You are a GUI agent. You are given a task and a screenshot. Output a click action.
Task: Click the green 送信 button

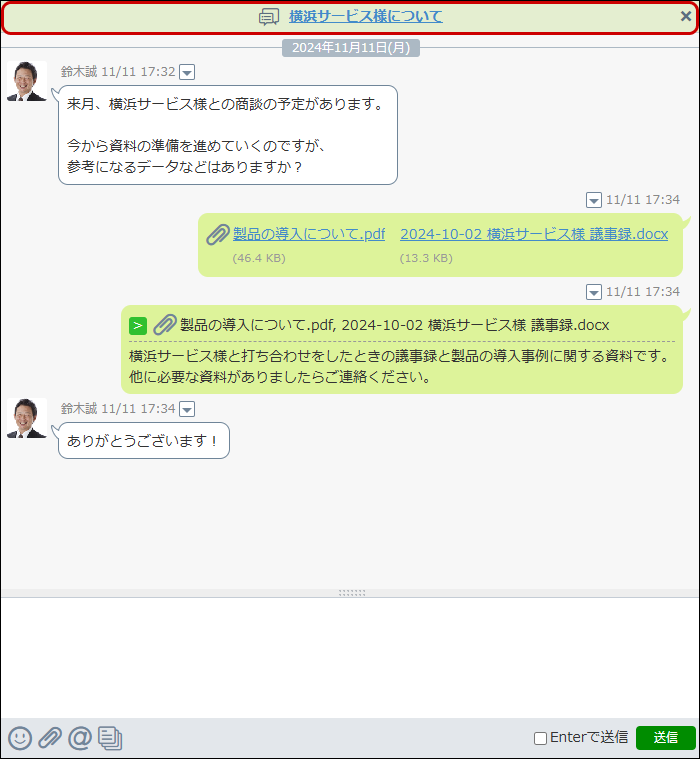(x=666, y=738)
